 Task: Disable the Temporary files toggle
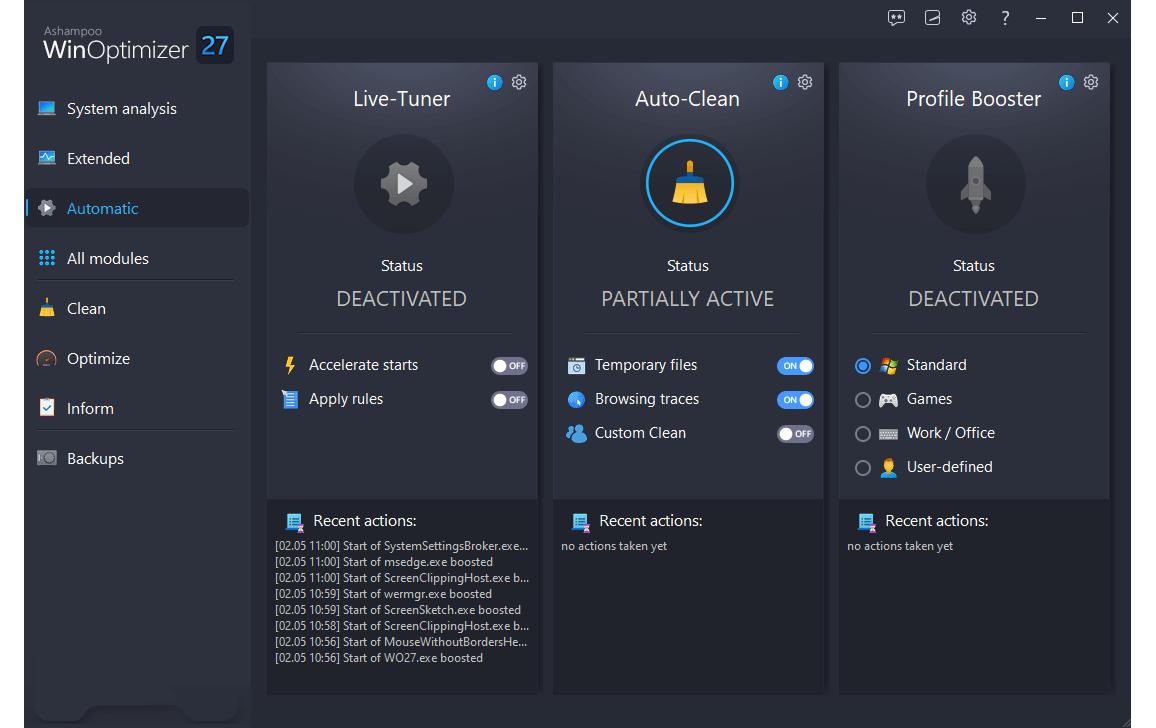[795, 366]
